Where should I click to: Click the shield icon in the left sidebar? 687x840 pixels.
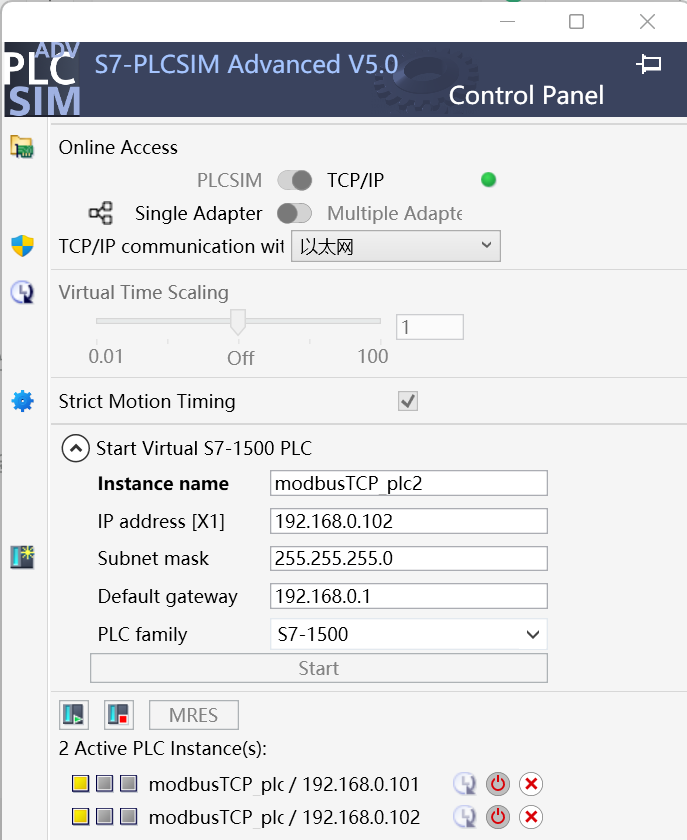[22, 246]
